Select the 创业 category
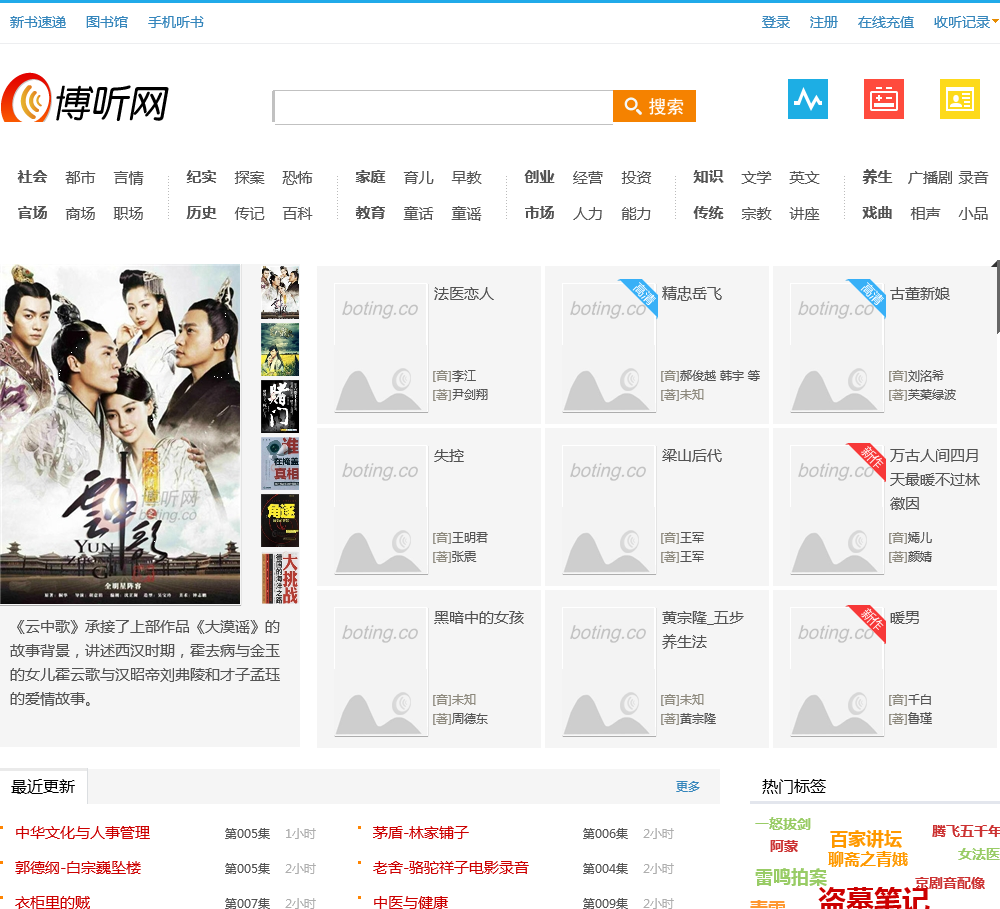 tap(540, 177)
